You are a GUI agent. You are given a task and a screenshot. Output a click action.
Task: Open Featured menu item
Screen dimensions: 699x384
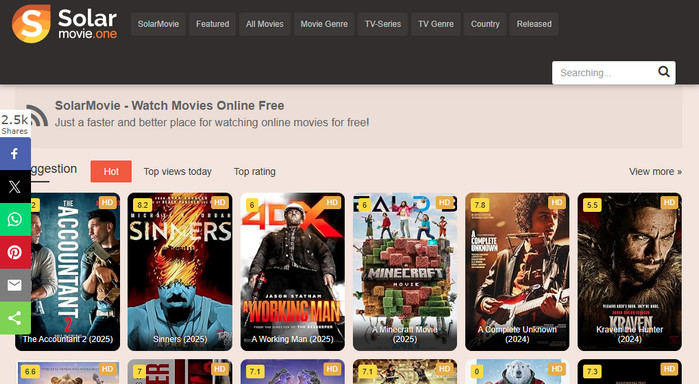(213, 24)
